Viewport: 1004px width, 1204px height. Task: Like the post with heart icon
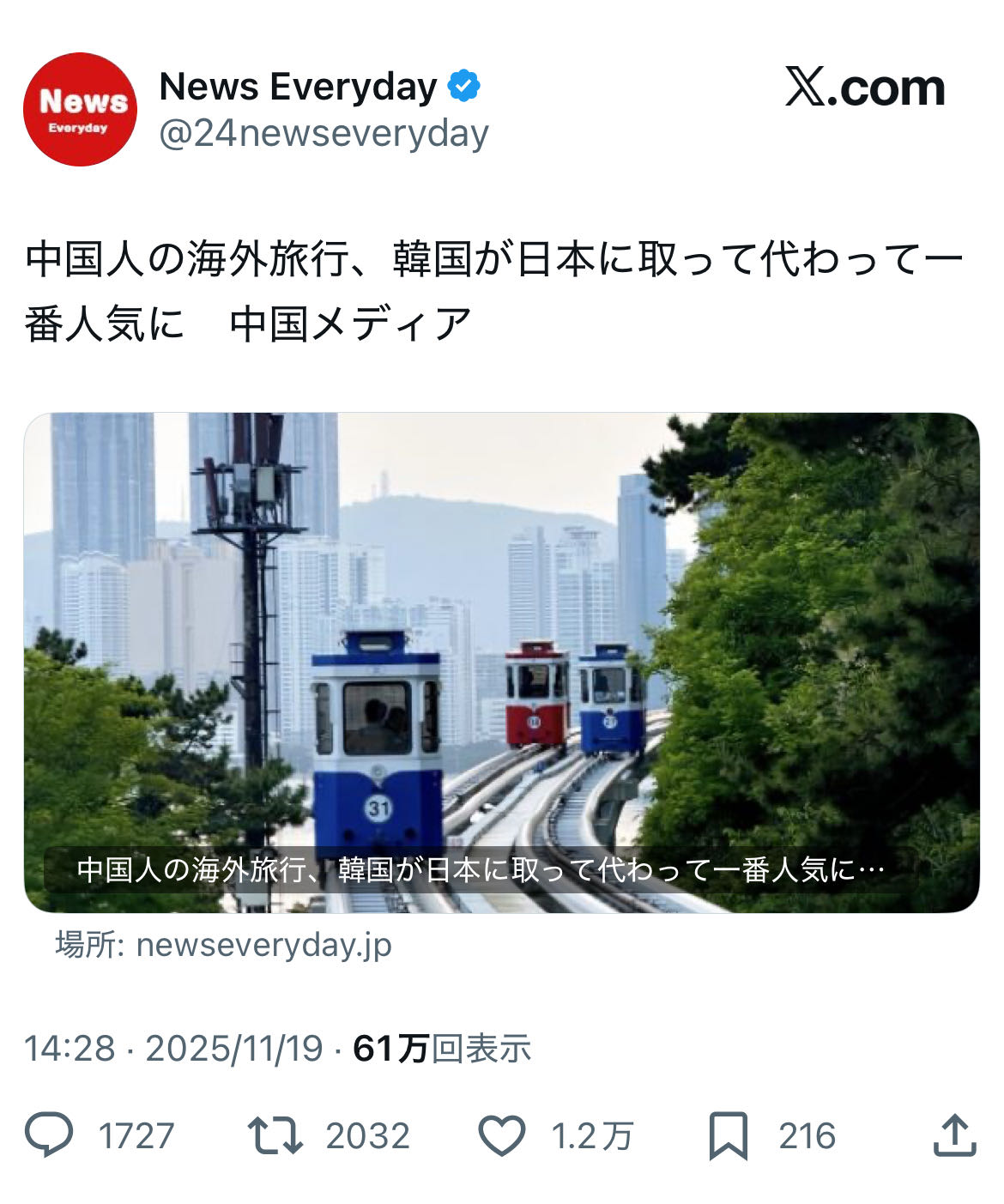click(501, 1135)
